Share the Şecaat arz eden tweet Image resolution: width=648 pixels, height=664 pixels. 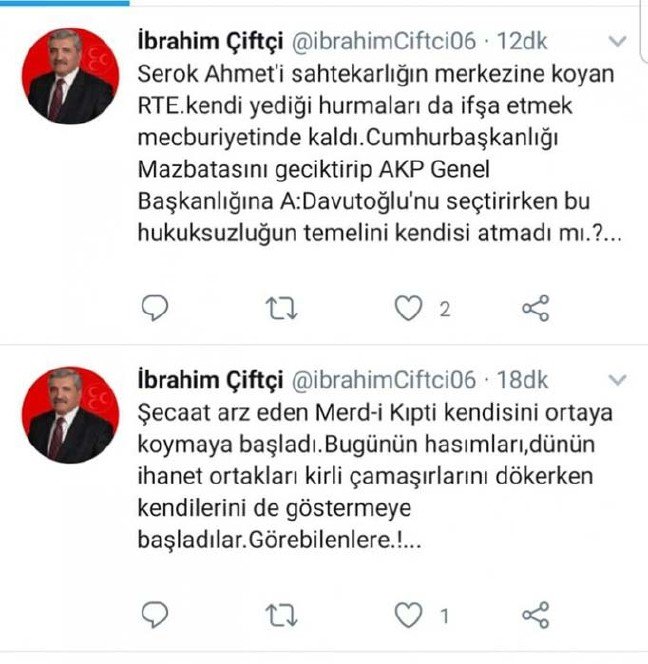coord(536,615)
